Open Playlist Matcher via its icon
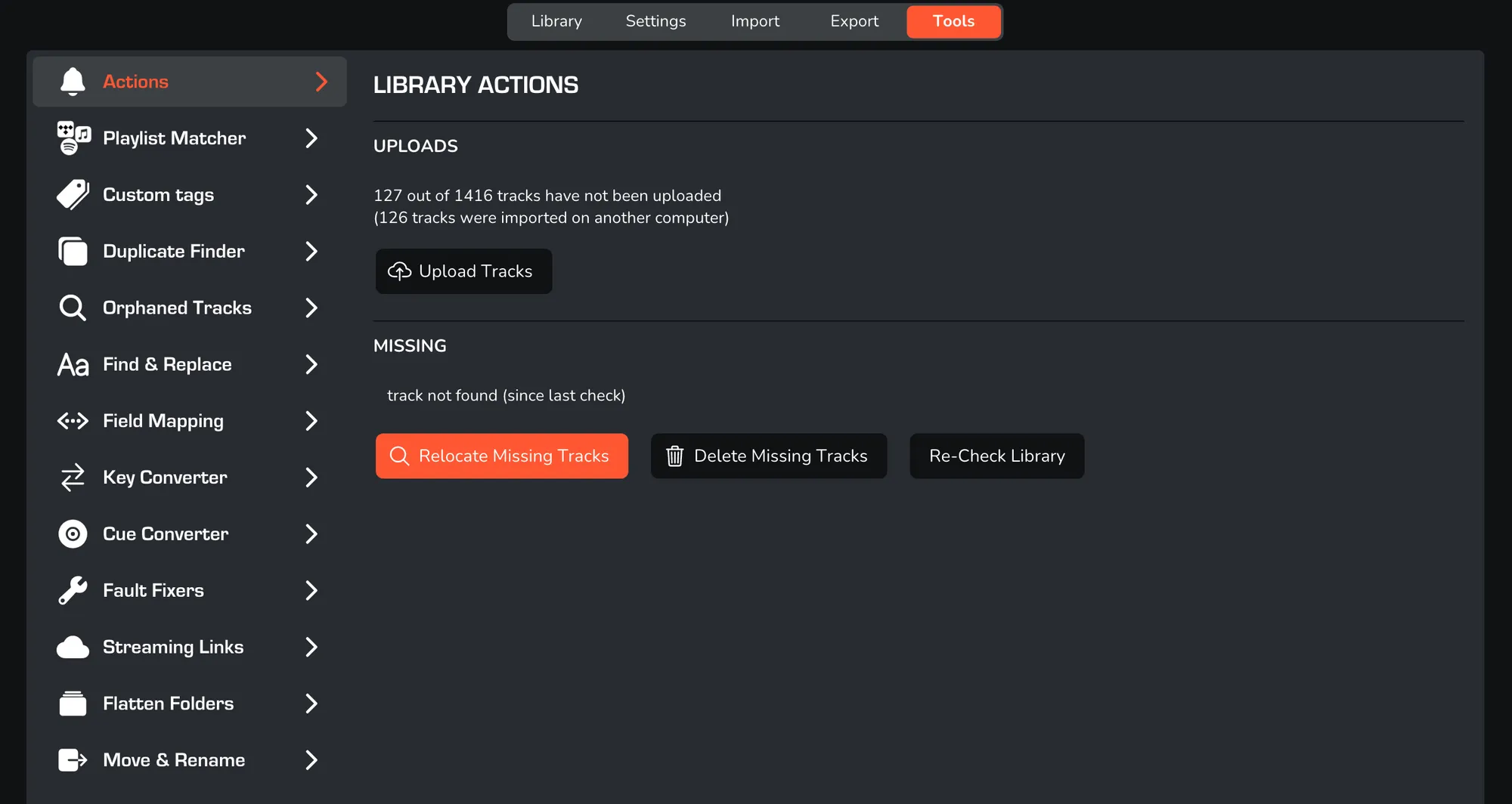The image size is (1512, 804). [73, 138]
